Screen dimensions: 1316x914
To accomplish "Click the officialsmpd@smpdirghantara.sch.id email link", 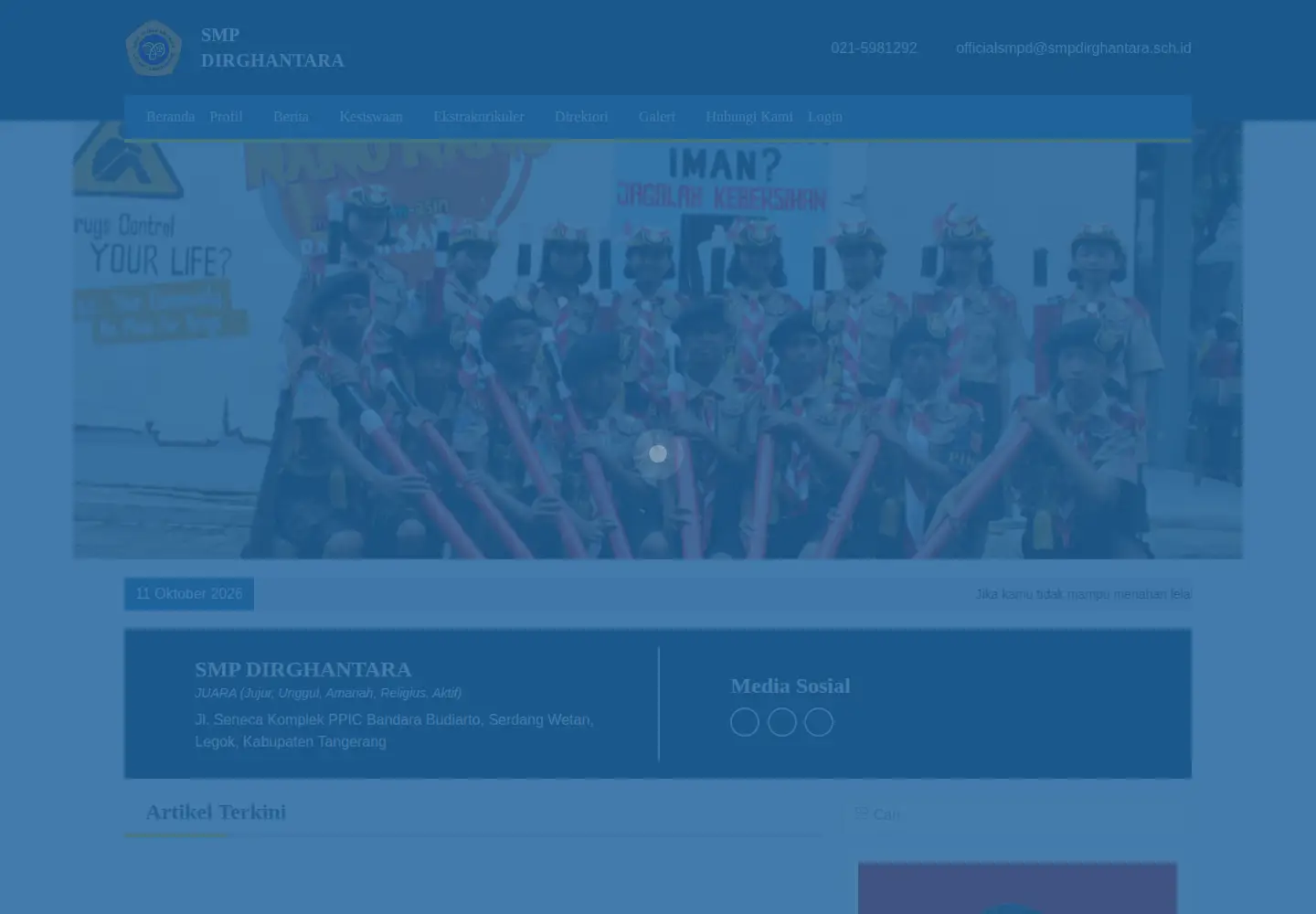I will tap(1073, 48).
